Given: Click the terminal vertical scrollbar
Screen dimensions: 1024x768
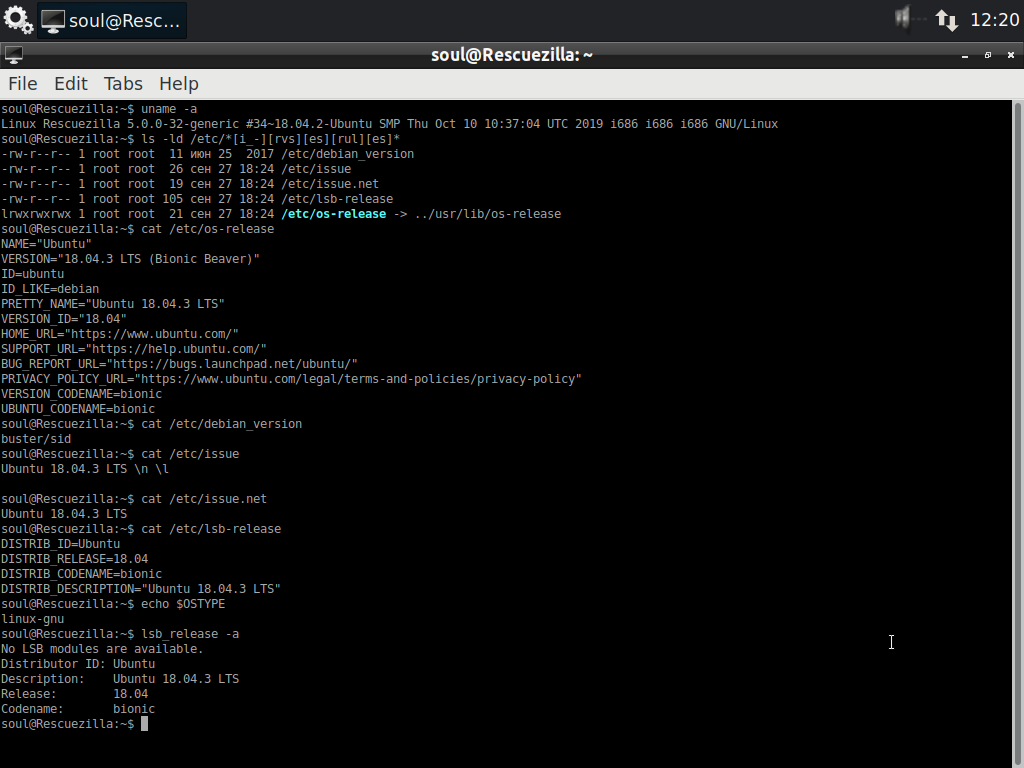Looking at the screenshot, I should coord(1017,434).
